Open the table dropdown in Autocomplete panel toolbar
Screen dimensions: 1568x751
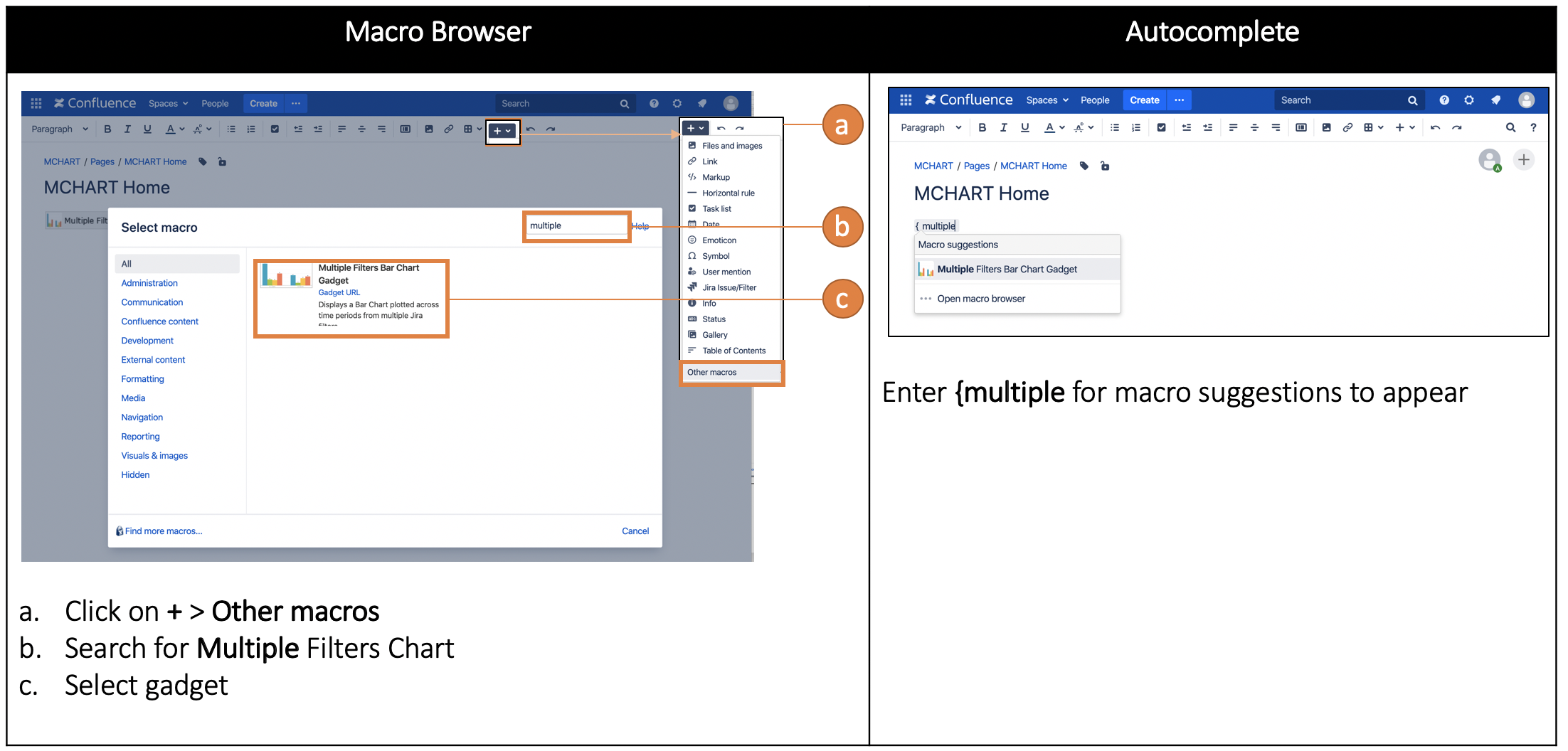1372,128
